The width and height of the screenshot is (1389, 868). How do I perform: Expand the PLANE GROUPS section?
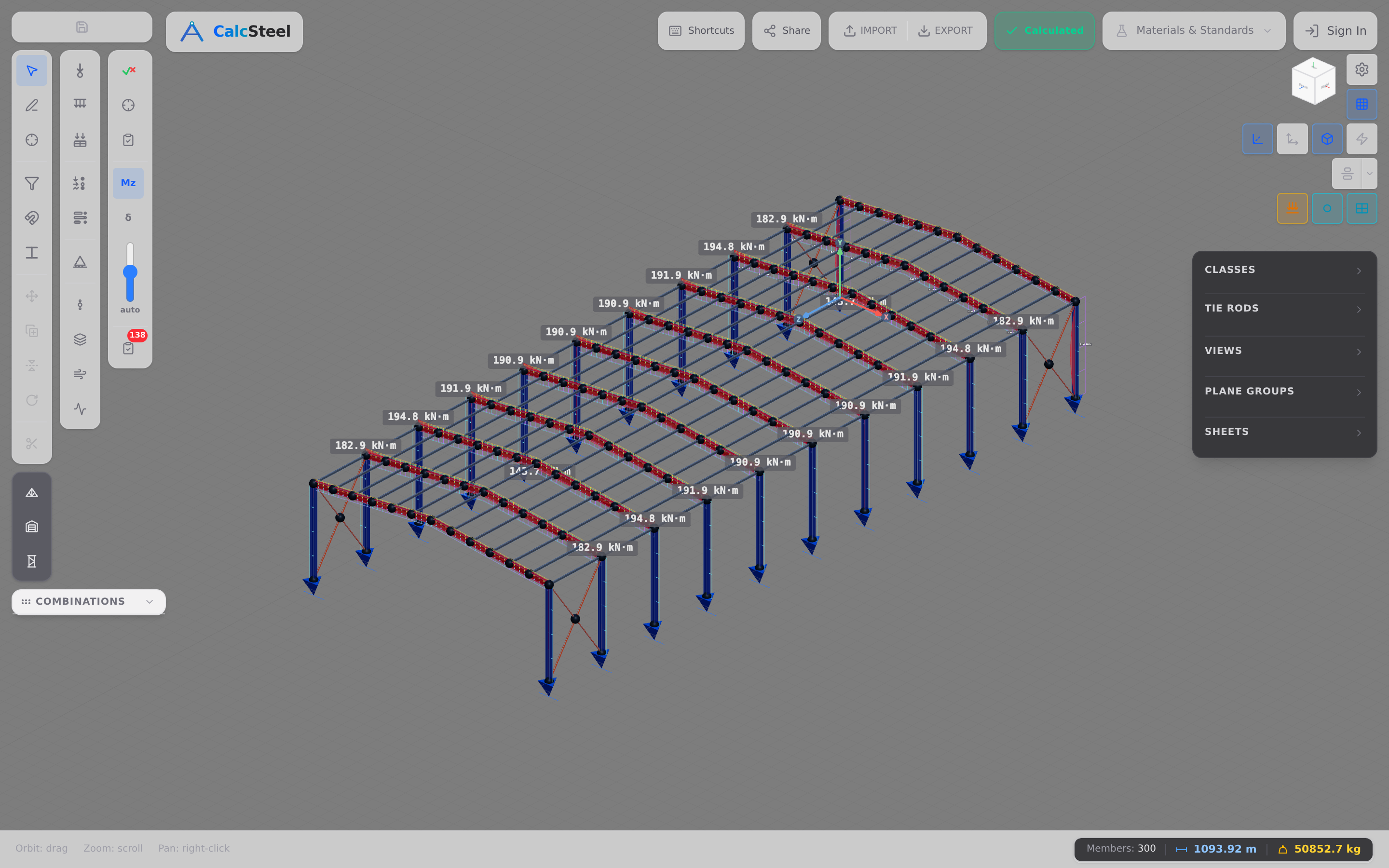pyautogui.click(x=1284, y=392)
